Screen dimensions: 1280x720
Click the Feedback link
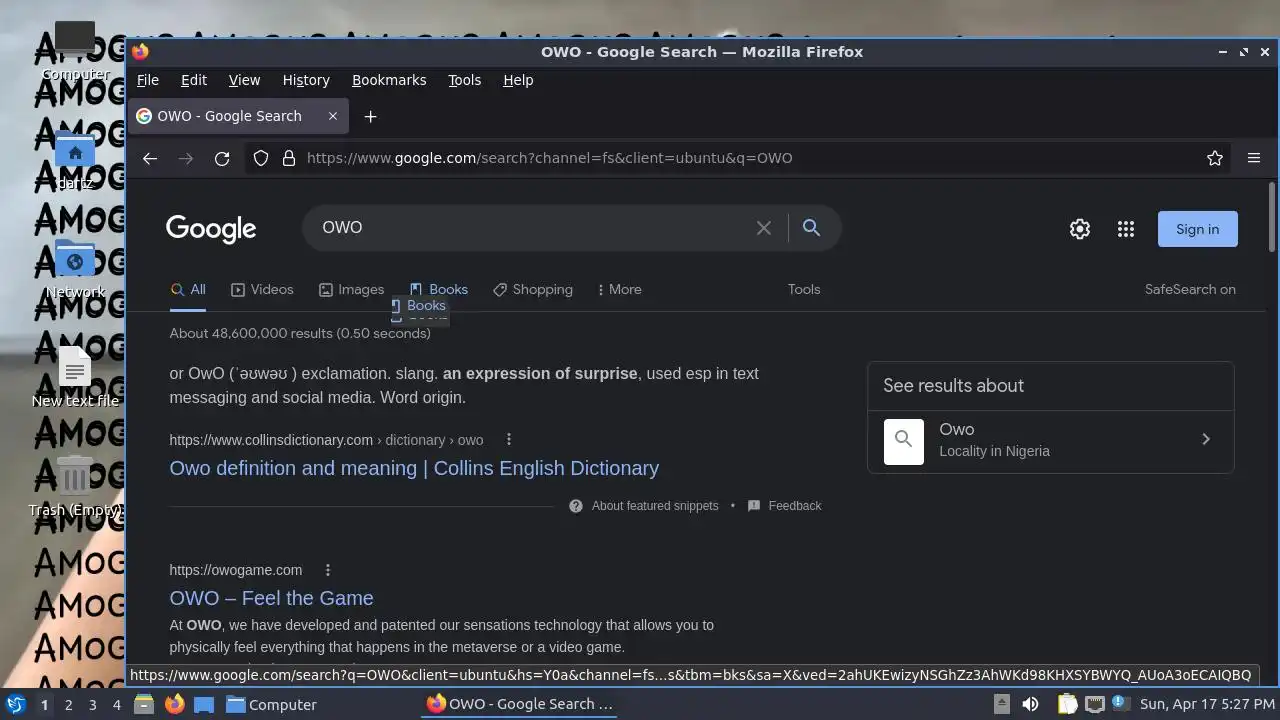[795, 506]
